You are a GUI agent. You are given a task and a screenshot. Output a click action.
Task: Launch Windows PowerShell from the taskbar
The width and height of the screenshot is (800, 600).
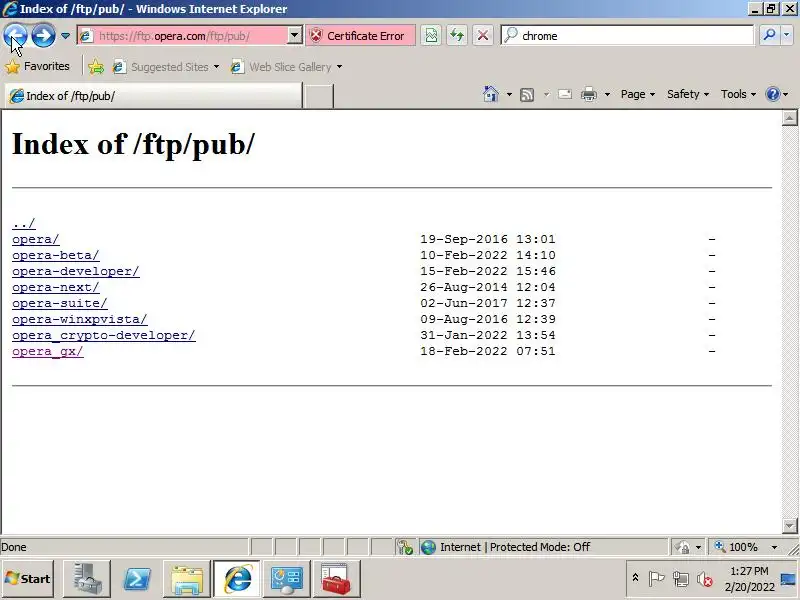coord(137,579)
